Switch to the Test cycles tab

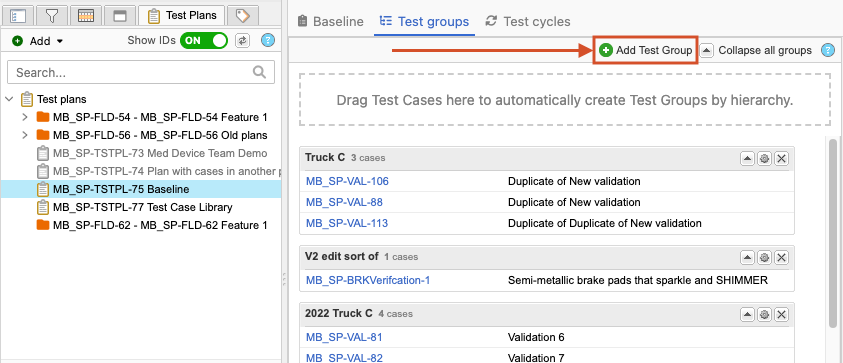point(527,22)
